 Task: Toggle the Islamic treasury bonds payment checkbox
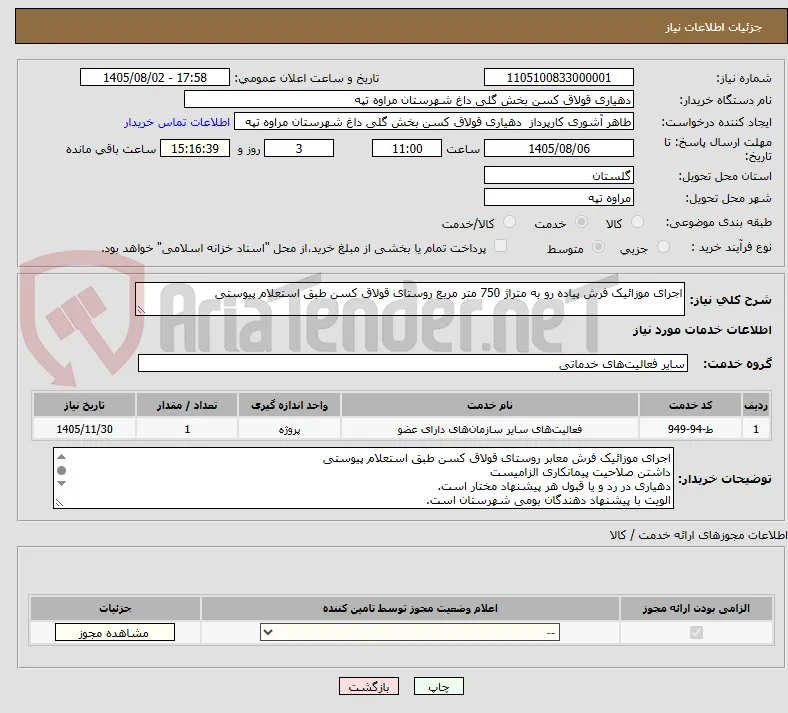[x=500, y=246]
